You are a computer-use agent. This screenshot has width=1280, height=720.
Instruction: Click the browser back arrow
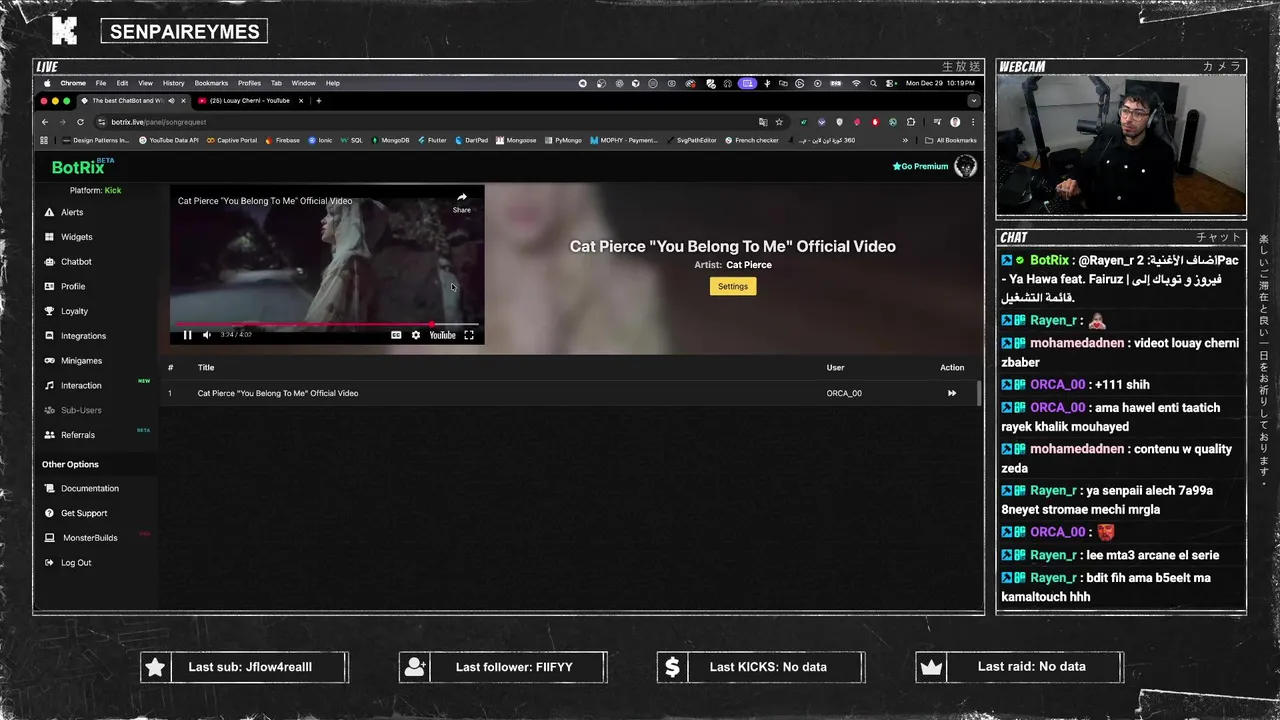pos(45,122)
